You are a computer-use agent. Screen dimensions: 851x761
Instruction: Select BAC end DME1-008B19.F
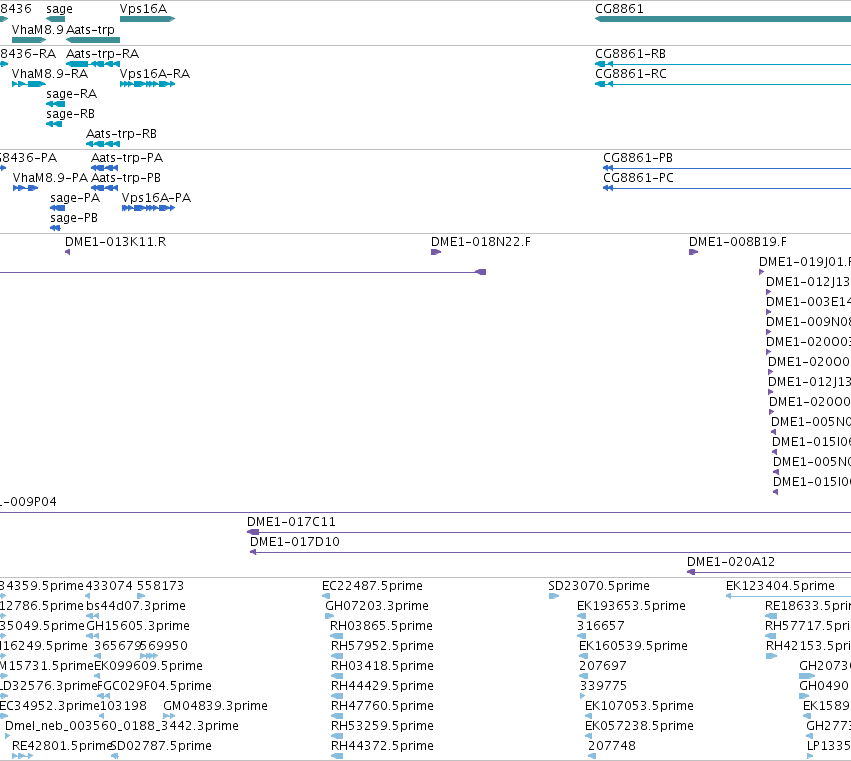click(x=693, y=252)
